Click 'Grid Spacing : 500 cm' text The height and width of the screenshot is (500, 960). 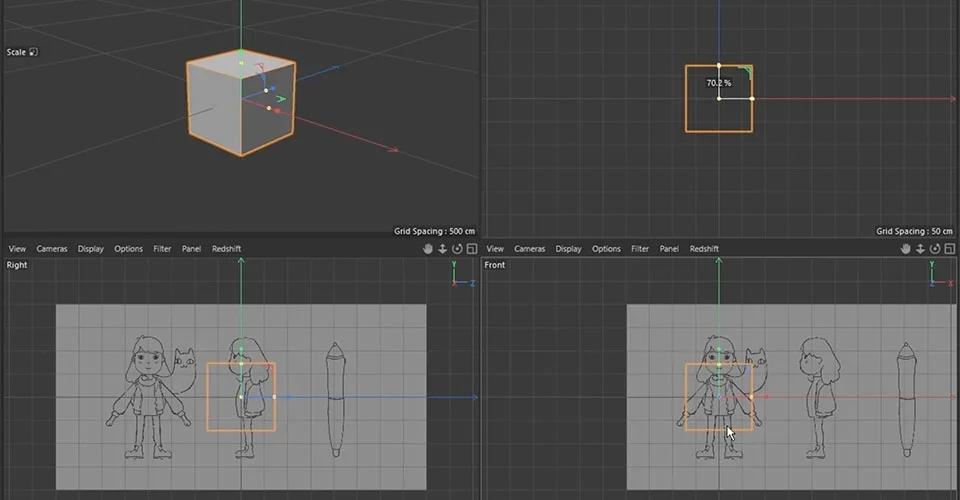coord(434,231)
